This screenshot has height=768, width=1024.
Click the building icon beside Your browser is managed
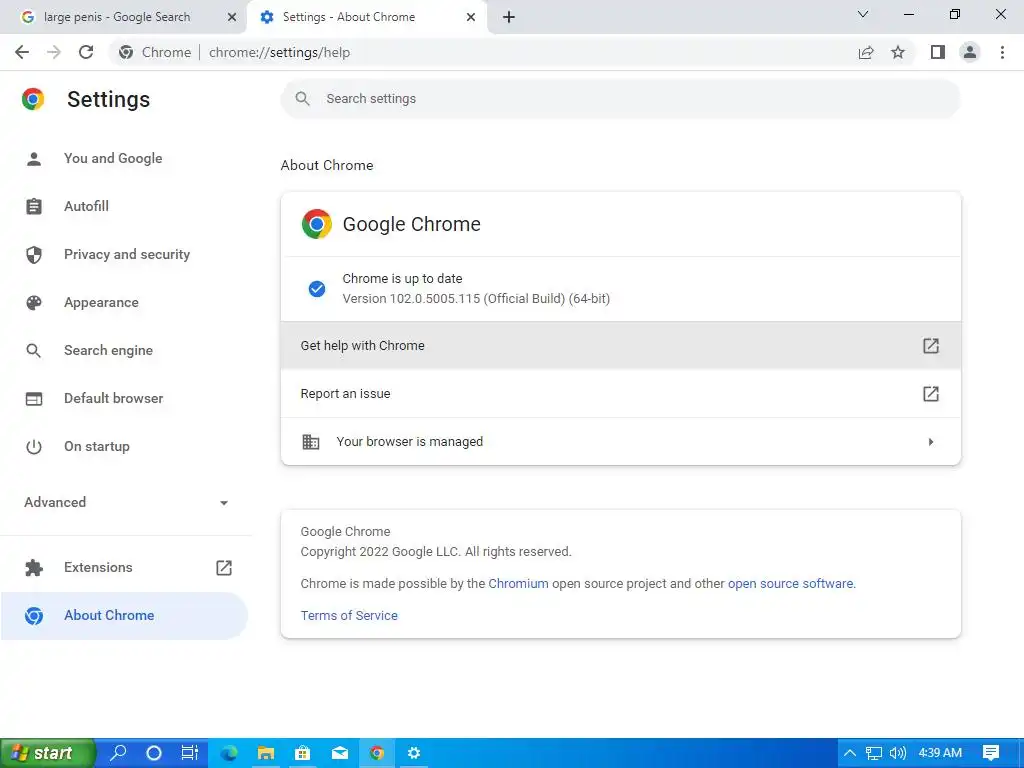[x=311, y=442]
